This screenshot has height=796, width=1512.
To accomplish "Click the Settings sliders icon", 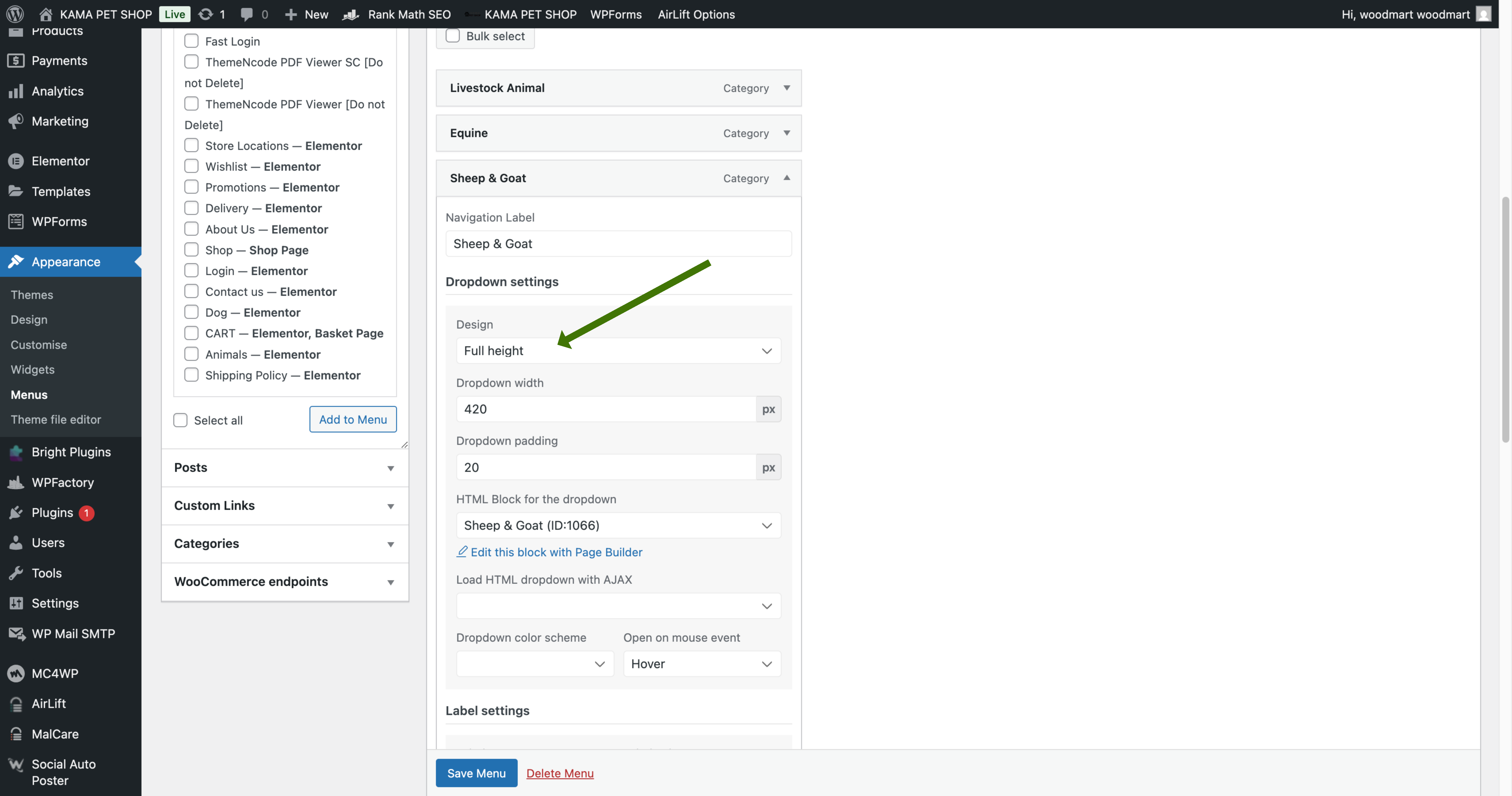I will click(16, 603).
